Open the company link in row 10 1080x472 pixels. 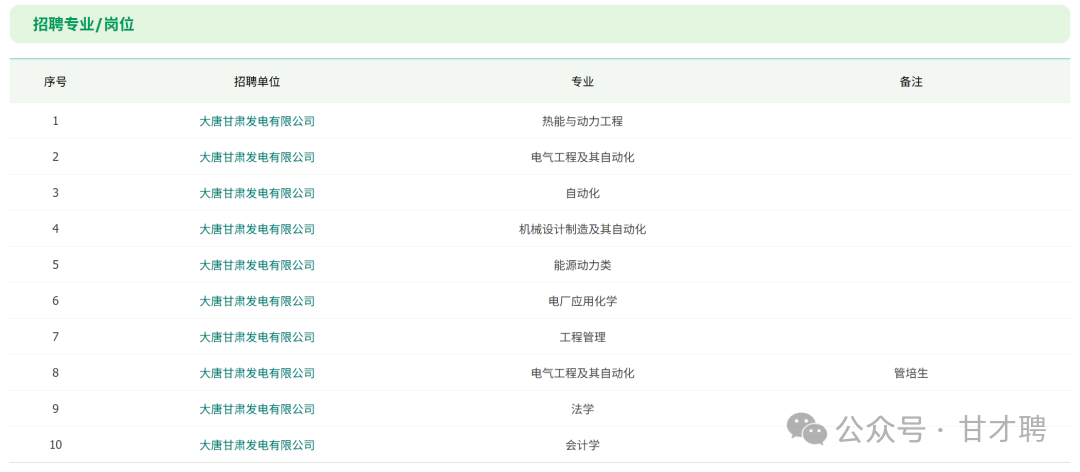point(257,445)
